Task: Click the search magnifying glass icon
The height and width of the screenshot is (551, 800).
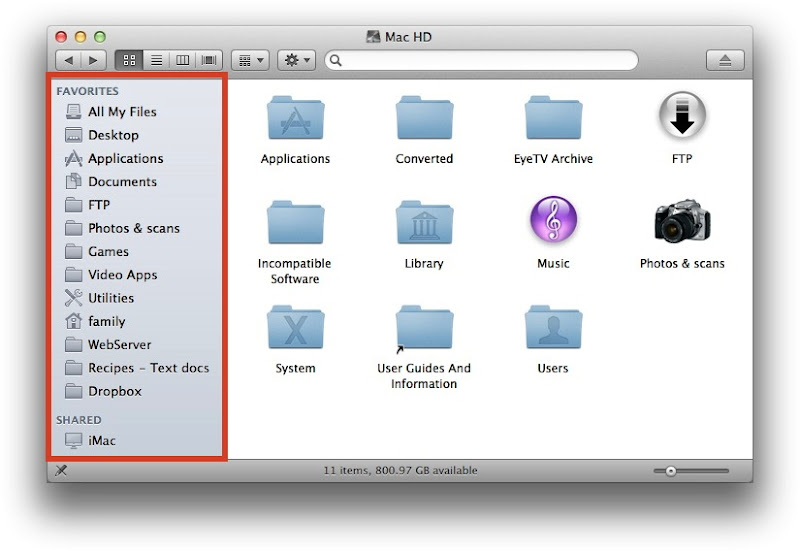Action: tap(335, 60)
